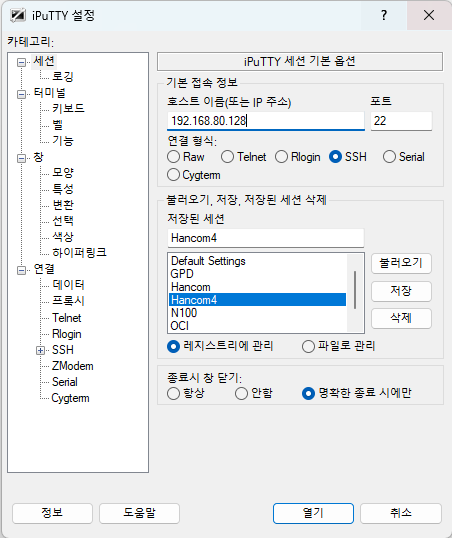Open the 색상 settings
Viewport: 452px width, 538px height.
pos(63,236)
